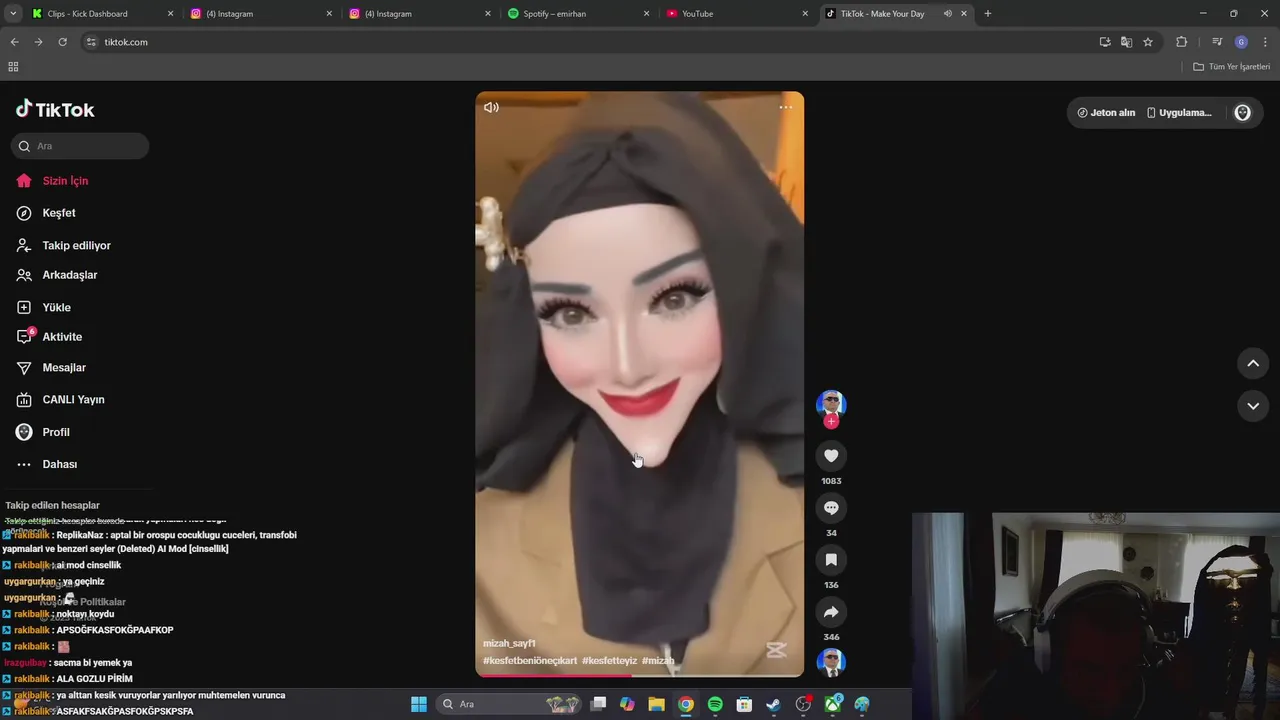
Task: Click the TikTok logo
Action: pyautogui.click(x=55, y=109)
